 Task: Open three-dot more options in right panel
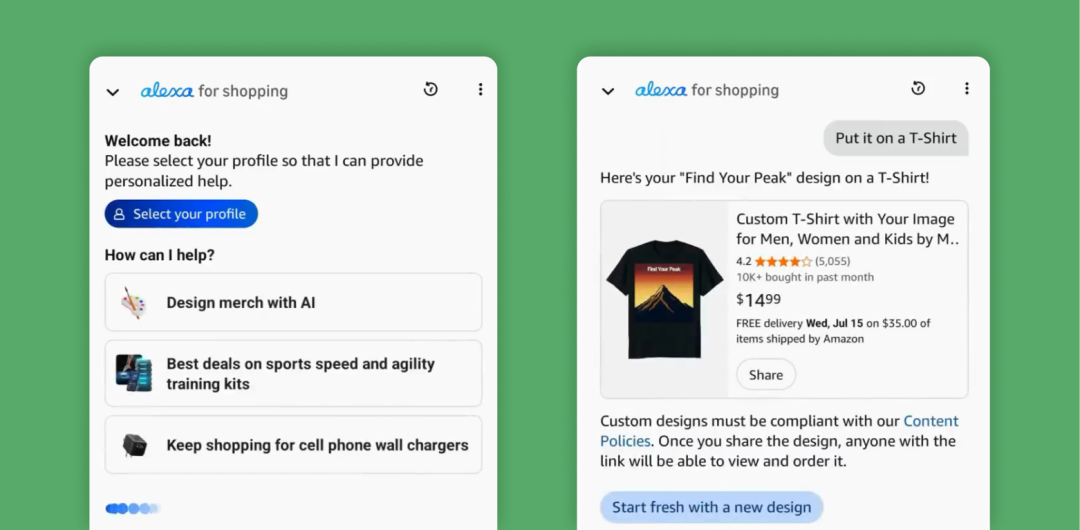(x=966, y=88)
